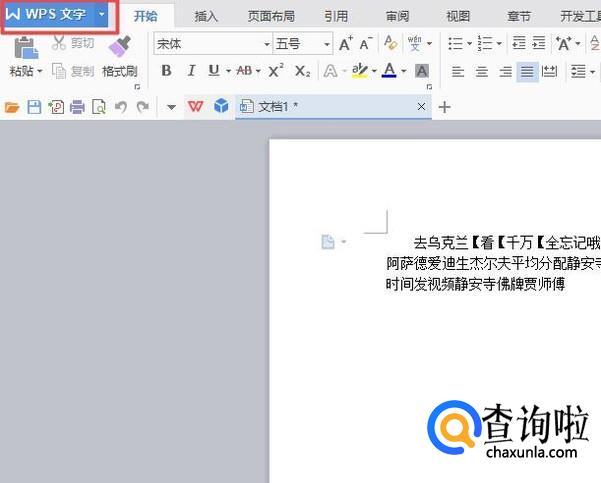
Task: Toggle bold formatting
Action: pyautogui.click(x=166, y=71)
